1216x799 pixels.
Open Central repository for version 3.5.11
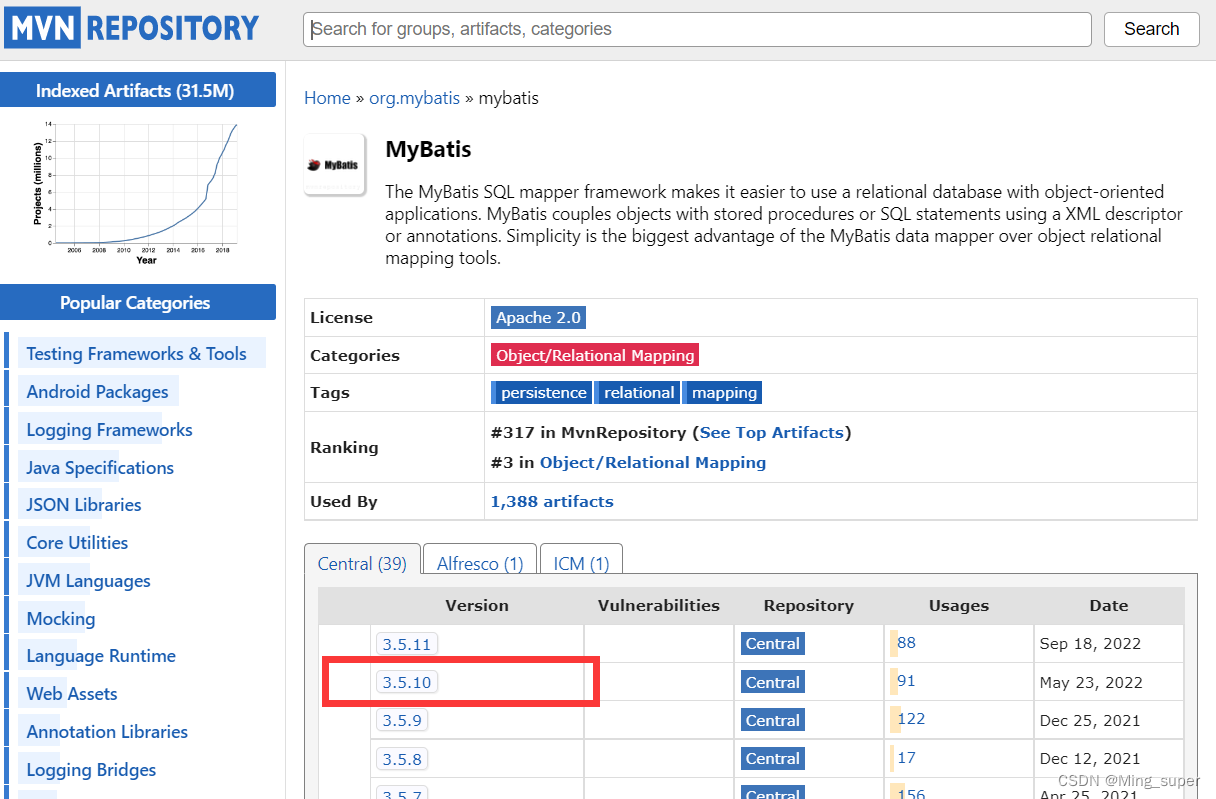(773, 644)
